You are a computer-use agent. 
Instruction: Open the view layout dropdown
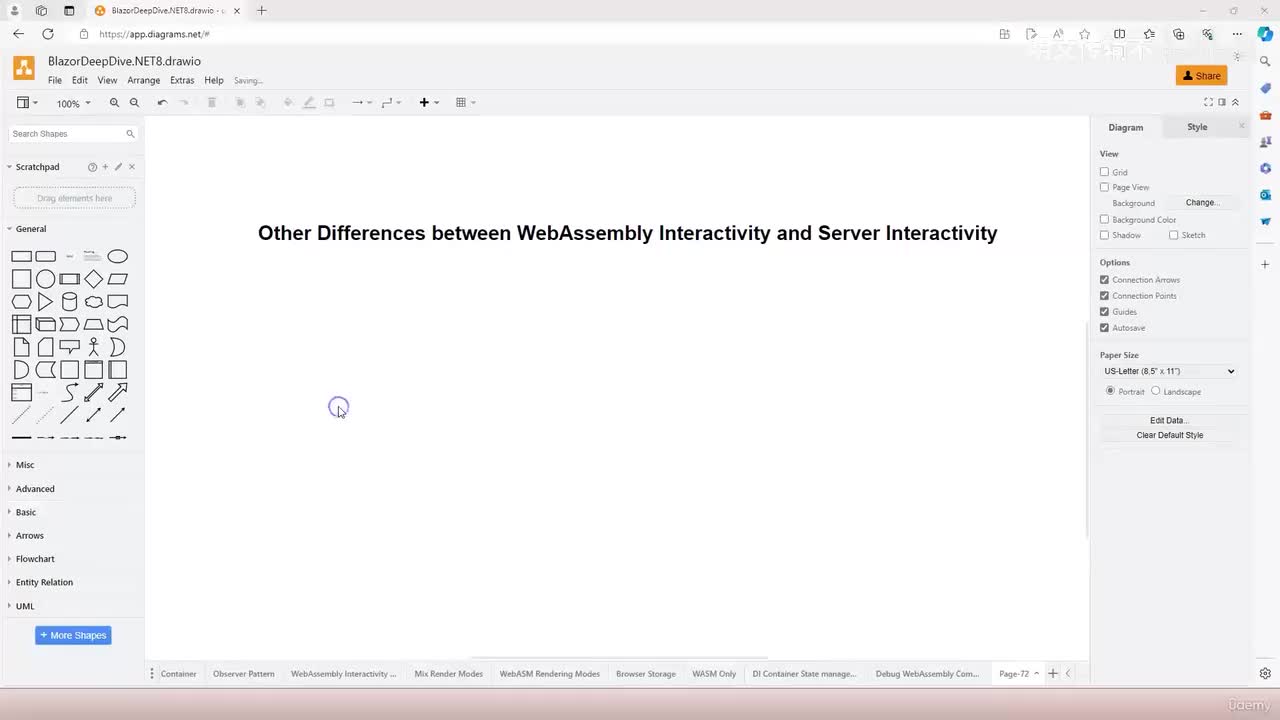[x=27, y=103]
